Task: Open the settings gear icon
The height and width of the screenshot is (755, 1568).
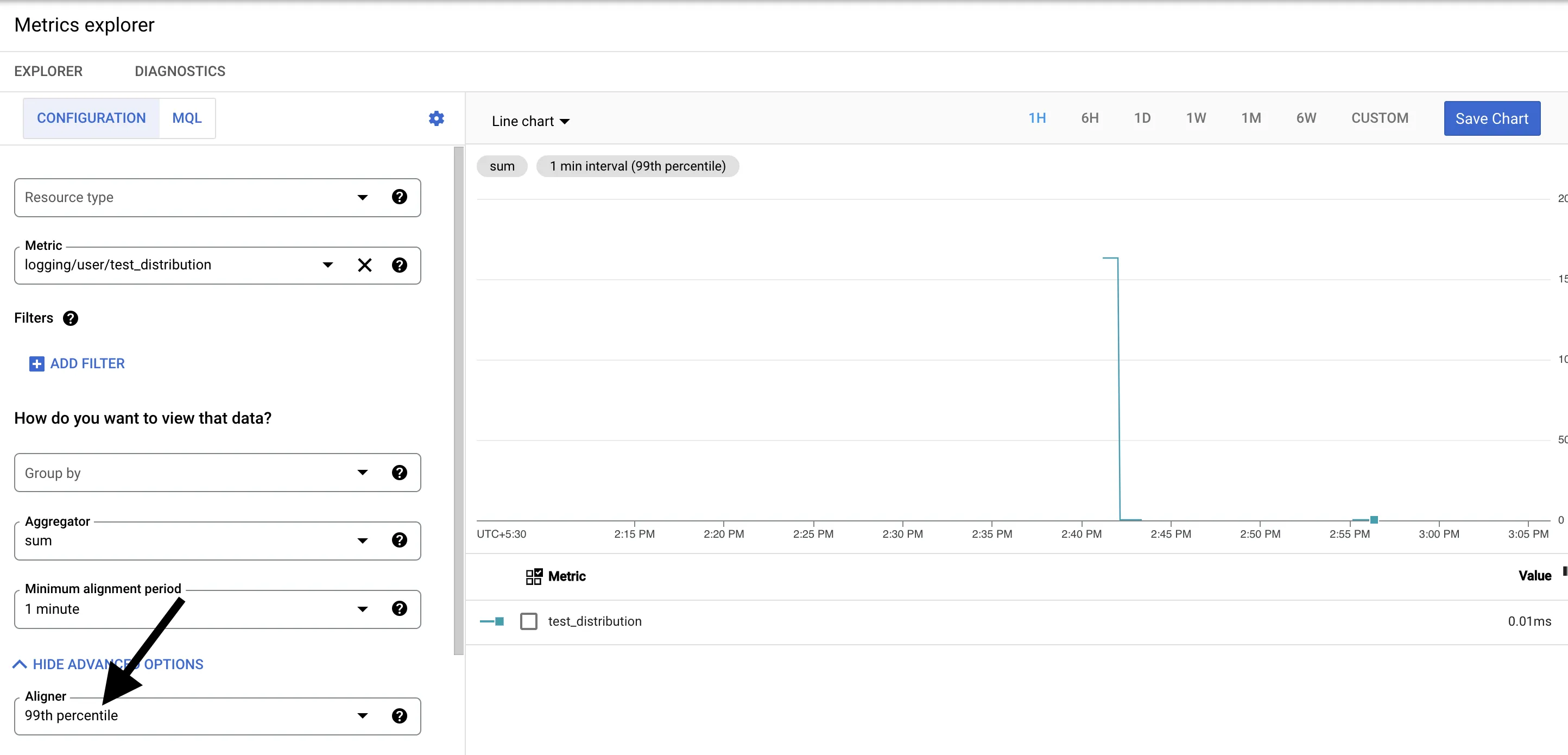Action: click(x=436, y=118)
